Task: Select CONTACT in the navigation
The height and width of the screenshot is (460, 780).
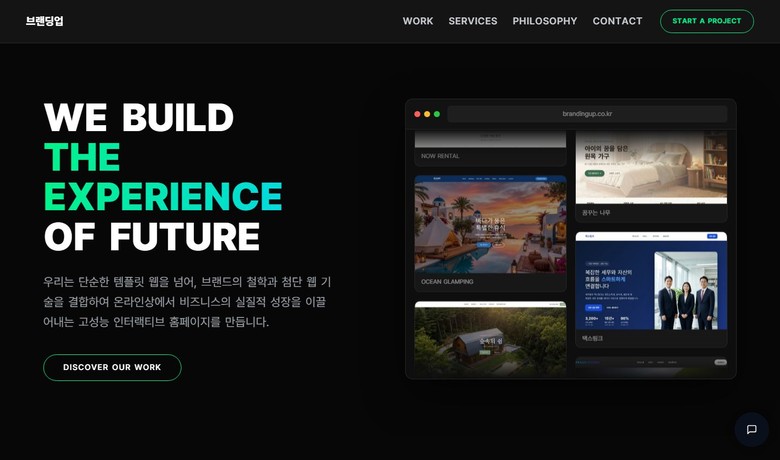Action: pos(617,21)
